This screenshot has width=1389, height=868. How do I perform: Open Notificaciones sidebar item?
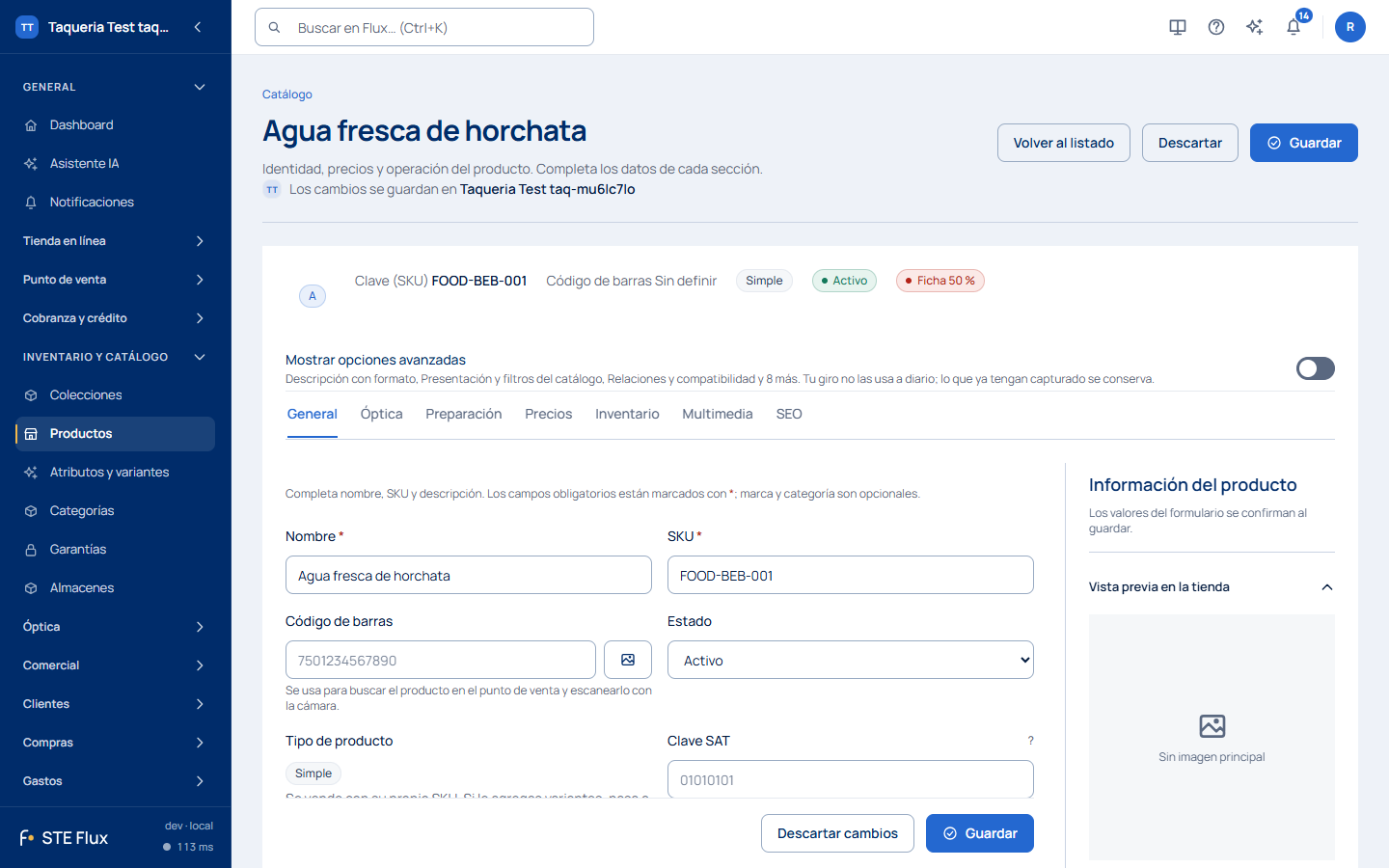[x=115, y=203]
